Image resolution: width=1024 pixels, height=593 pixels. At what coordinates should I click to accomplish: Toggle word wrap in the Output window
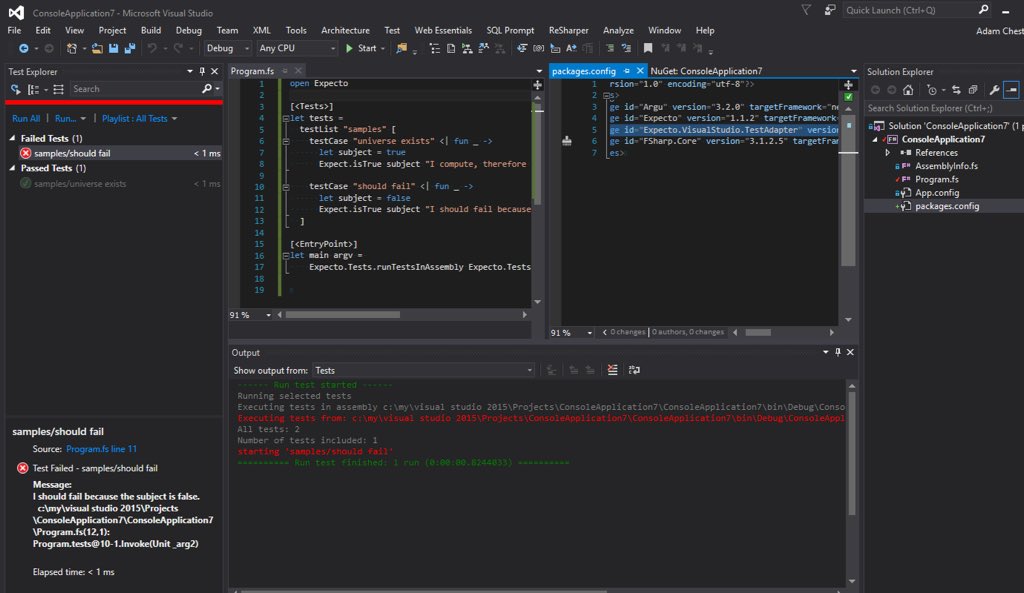click(x=635, y=370)
